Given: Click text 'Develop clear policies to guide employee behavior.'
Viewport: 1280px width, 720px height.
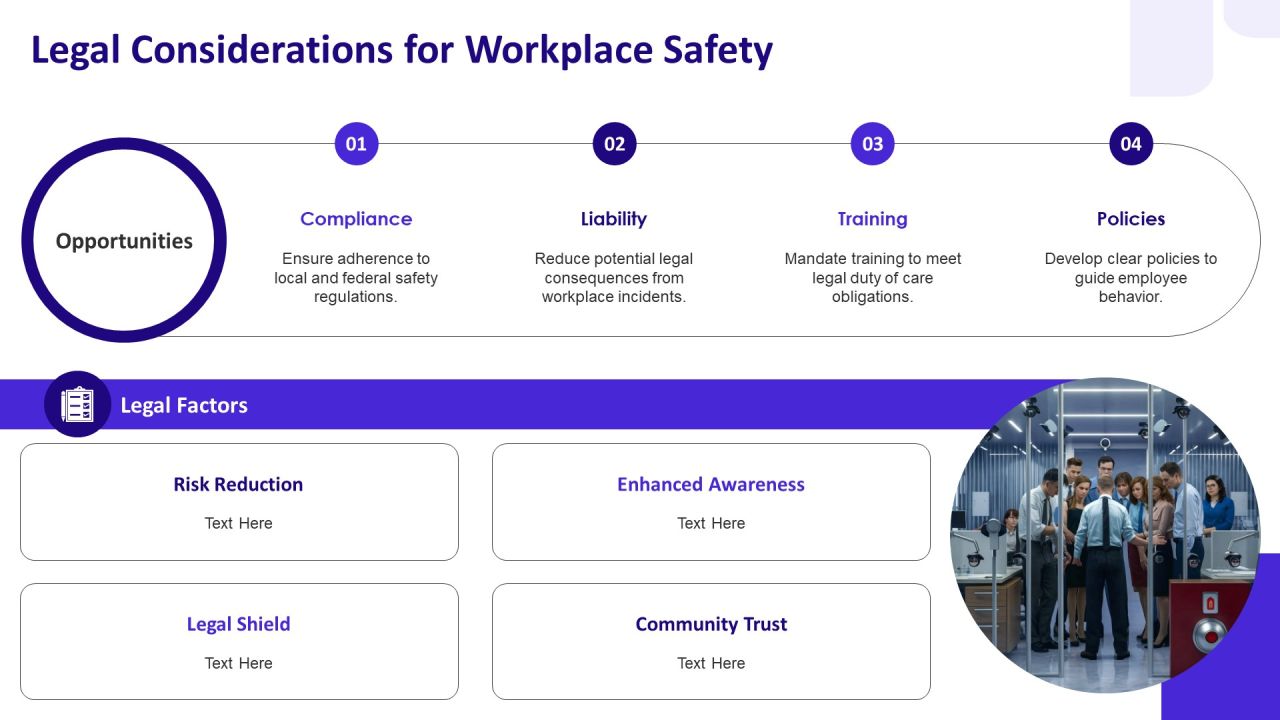Looking at the screenshot, I should (x=1131, y=278).
